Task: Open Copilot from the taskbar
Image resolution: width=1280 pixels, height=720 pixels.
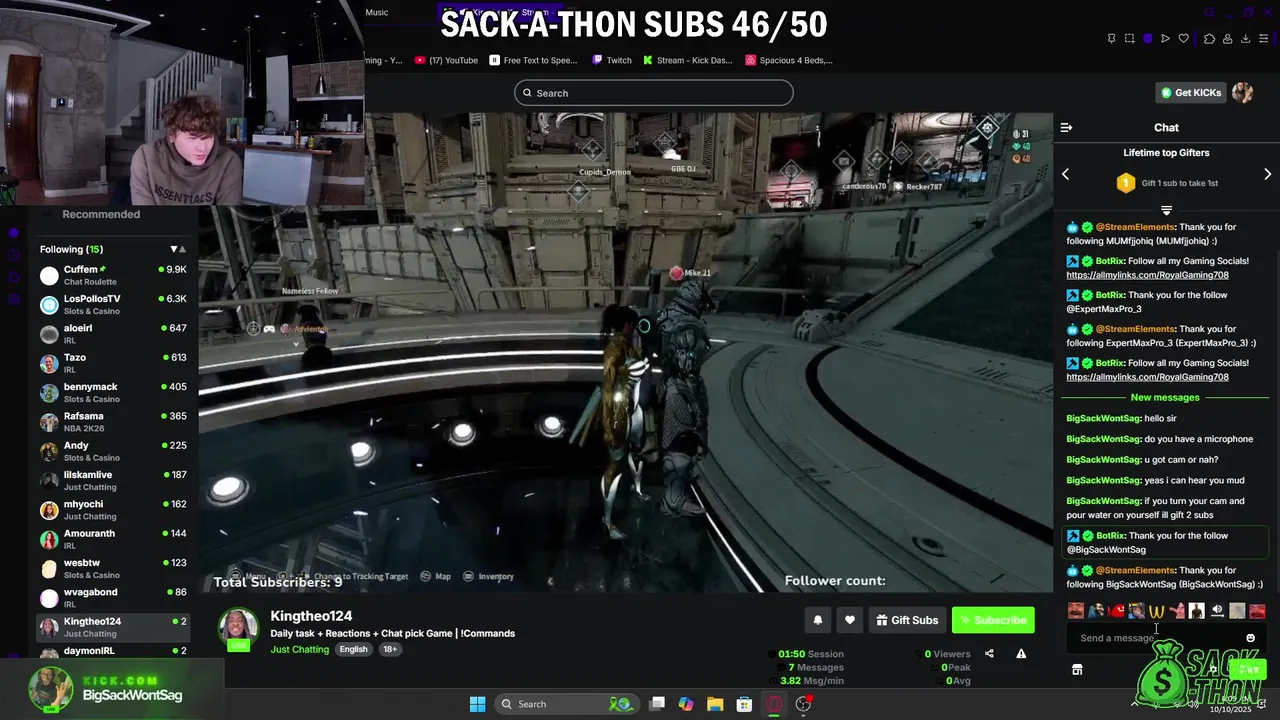Action: pyautogui.click(x=686, y=704)
